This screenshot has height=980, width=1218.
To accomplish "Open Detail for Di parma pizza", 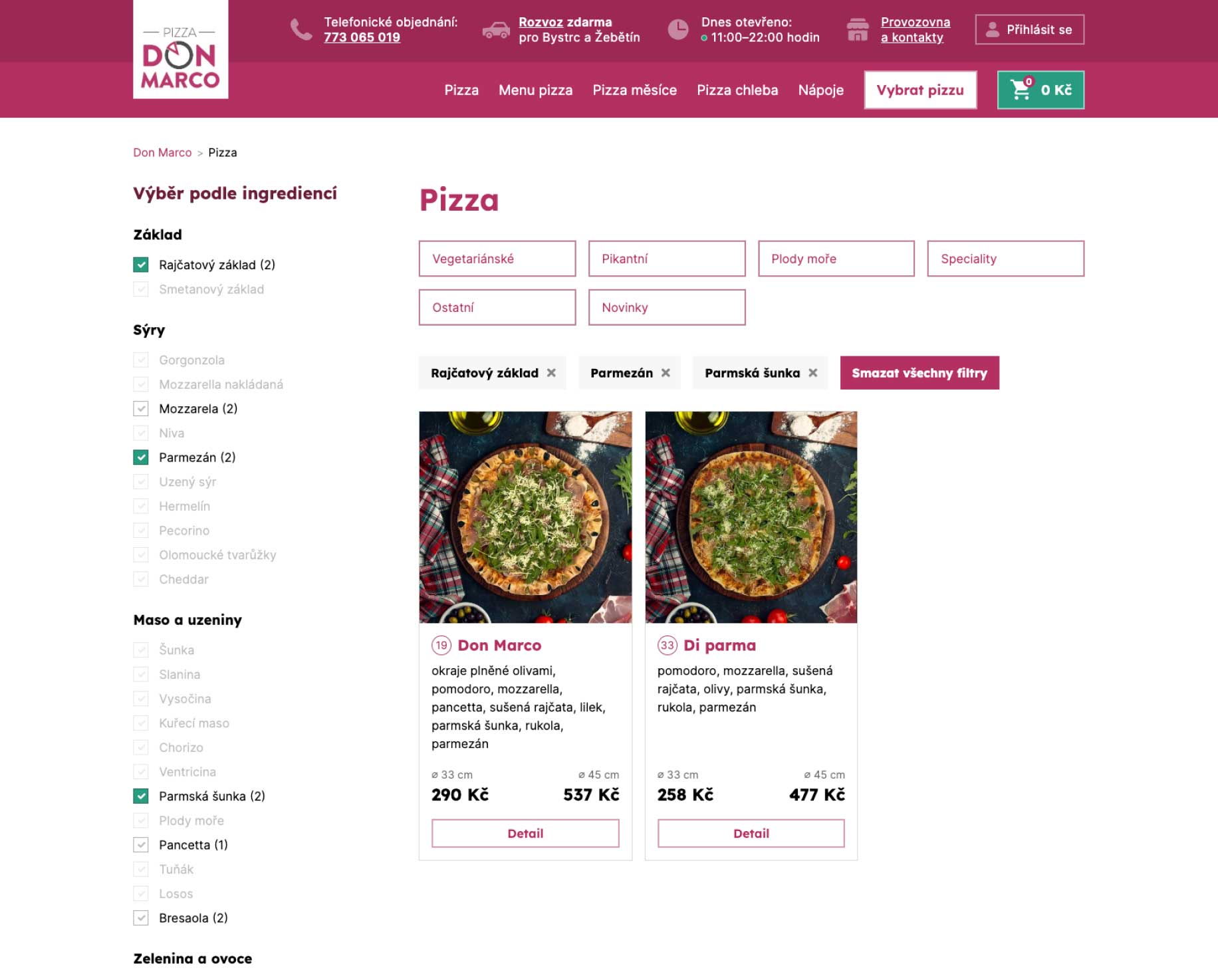I will pyautogui.click(x=751, y=833).
